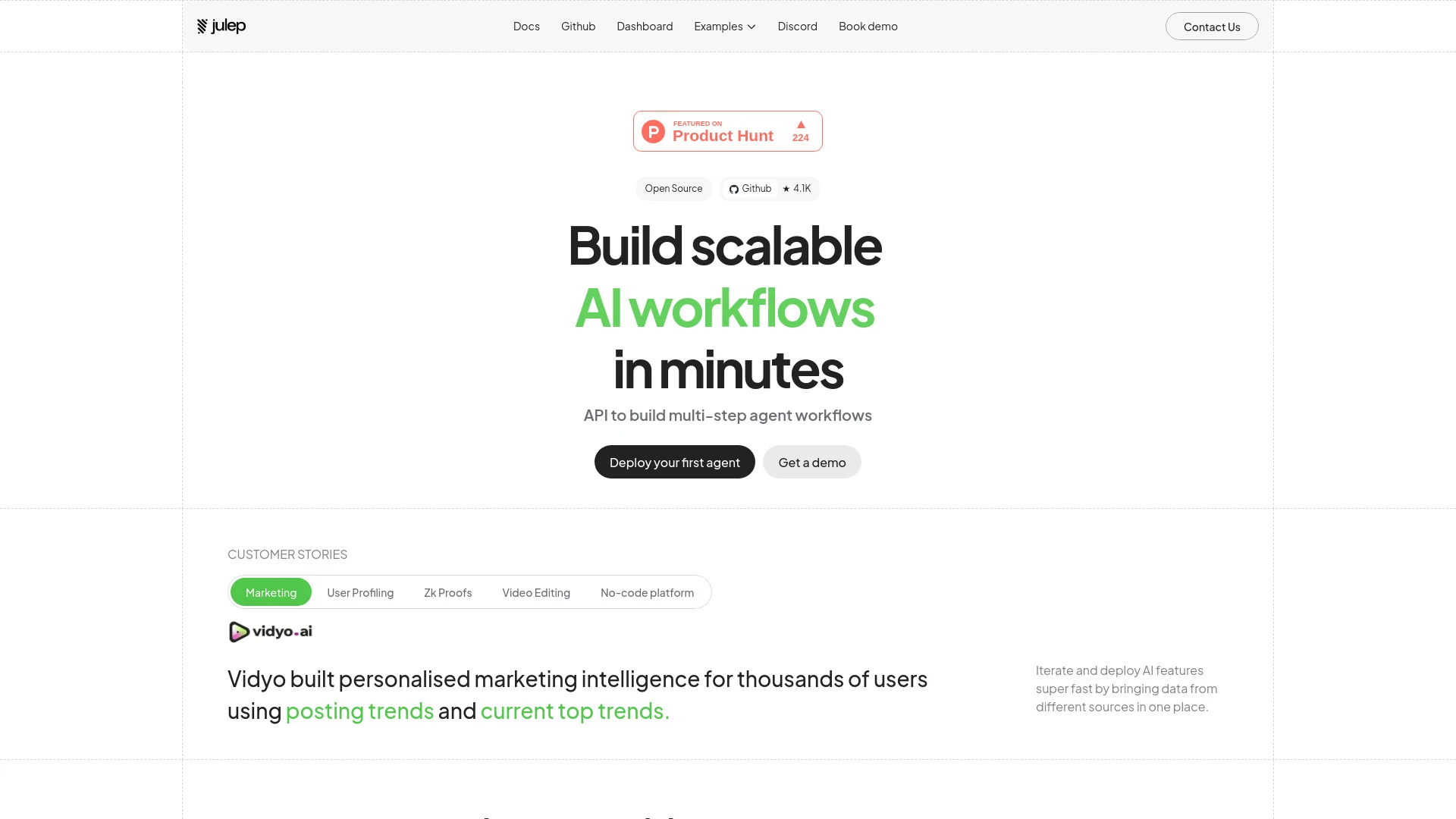
Task: Click the Contact Us button
Action: coord(1211,26)
